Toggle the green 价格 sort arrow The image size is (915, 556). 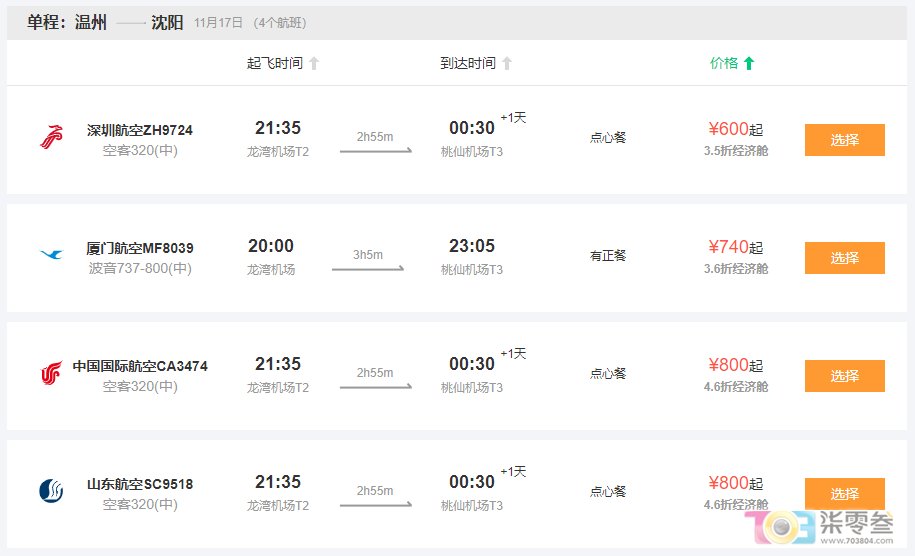(749, 64)
